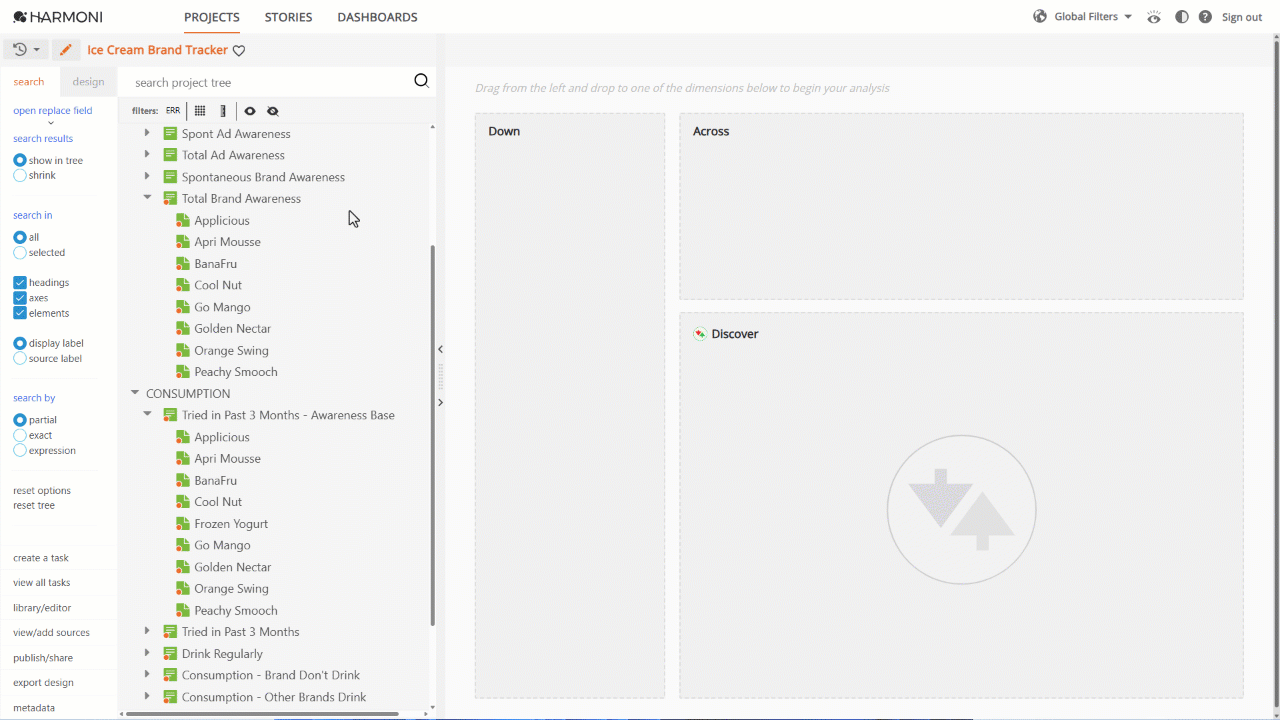Choose the exact search option
1280x720 pixels.
[x=20, y=435]
